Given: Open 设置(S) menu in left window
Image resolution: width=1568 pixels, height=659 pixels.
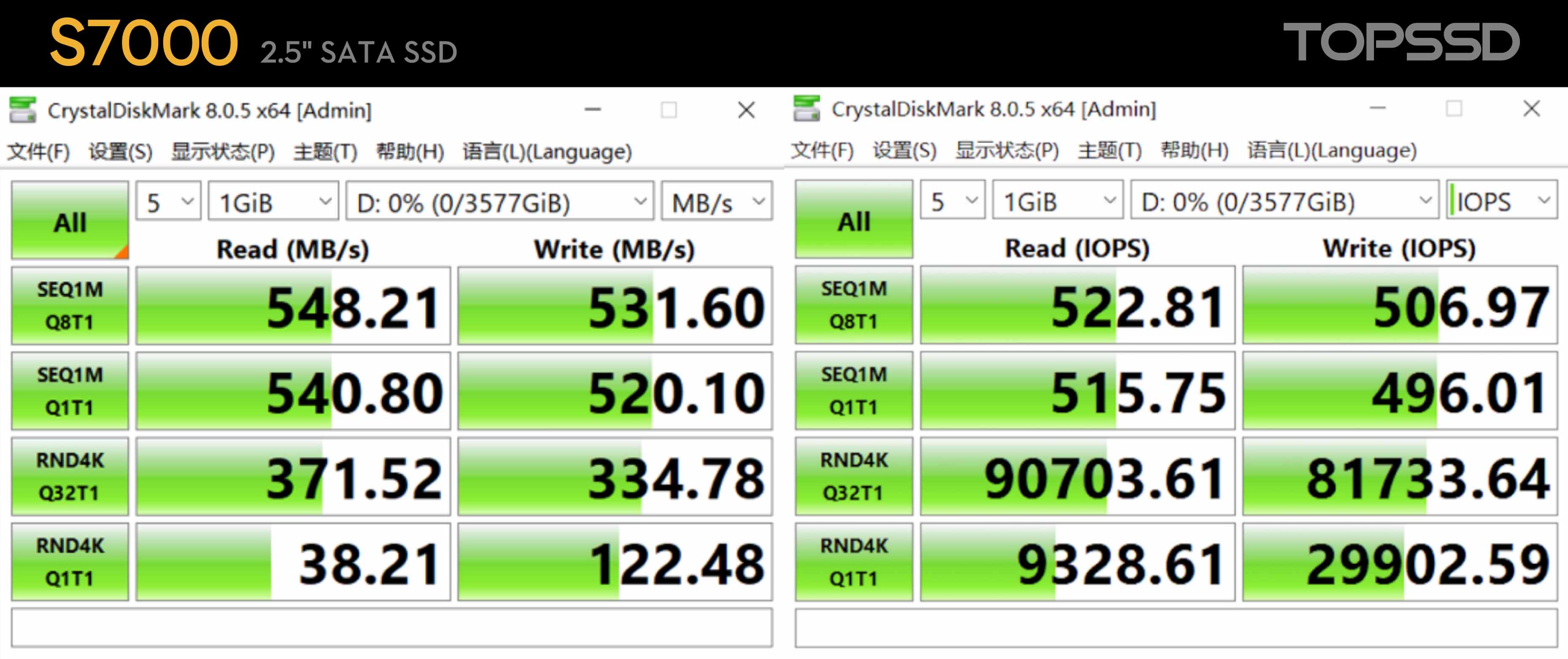Looking at the screenshot, I should tap(121, 151).
